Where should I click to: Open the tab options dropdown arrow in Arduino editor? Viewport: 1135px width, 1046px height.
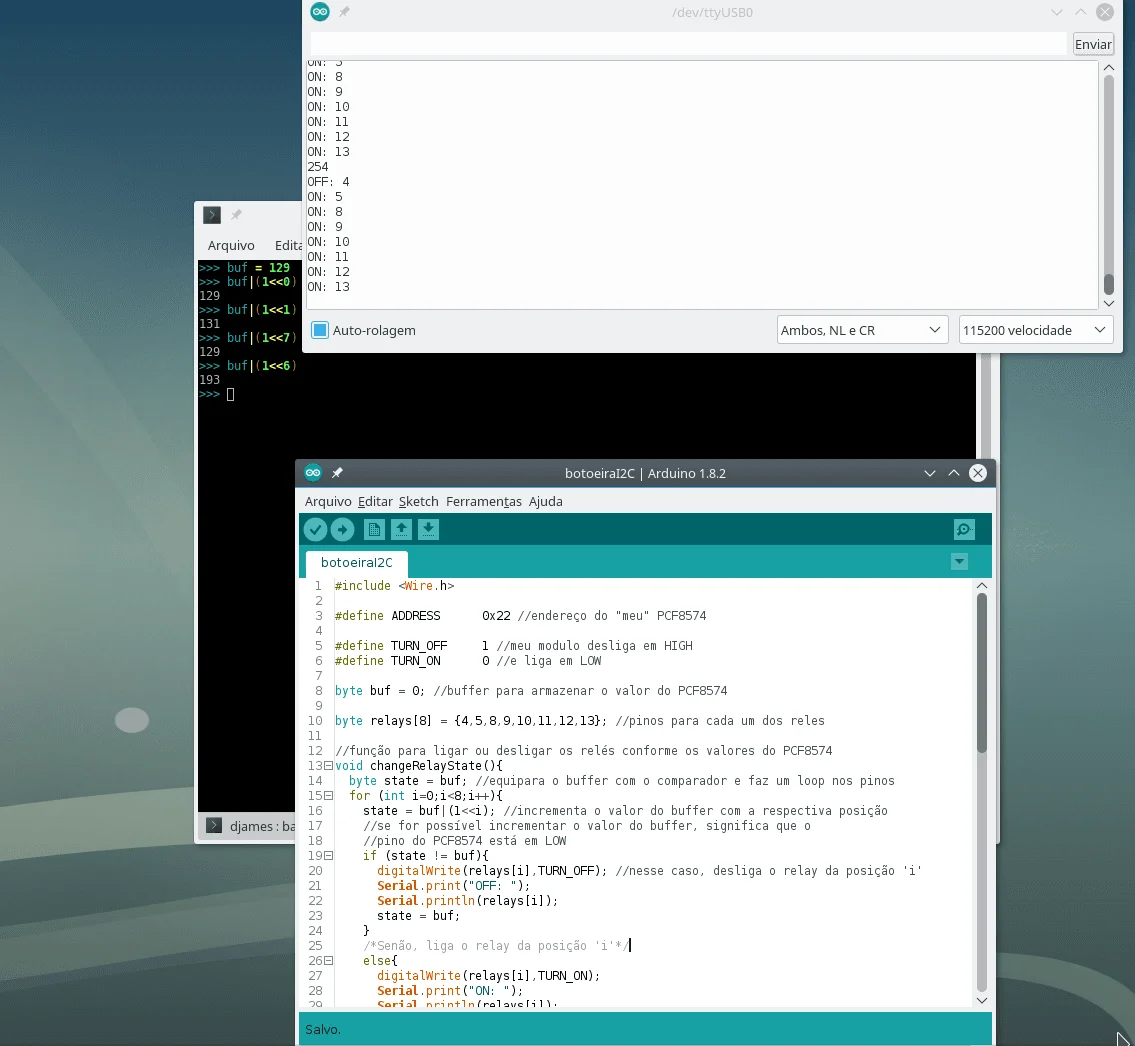pyautogui.click(x=959, y=562)
